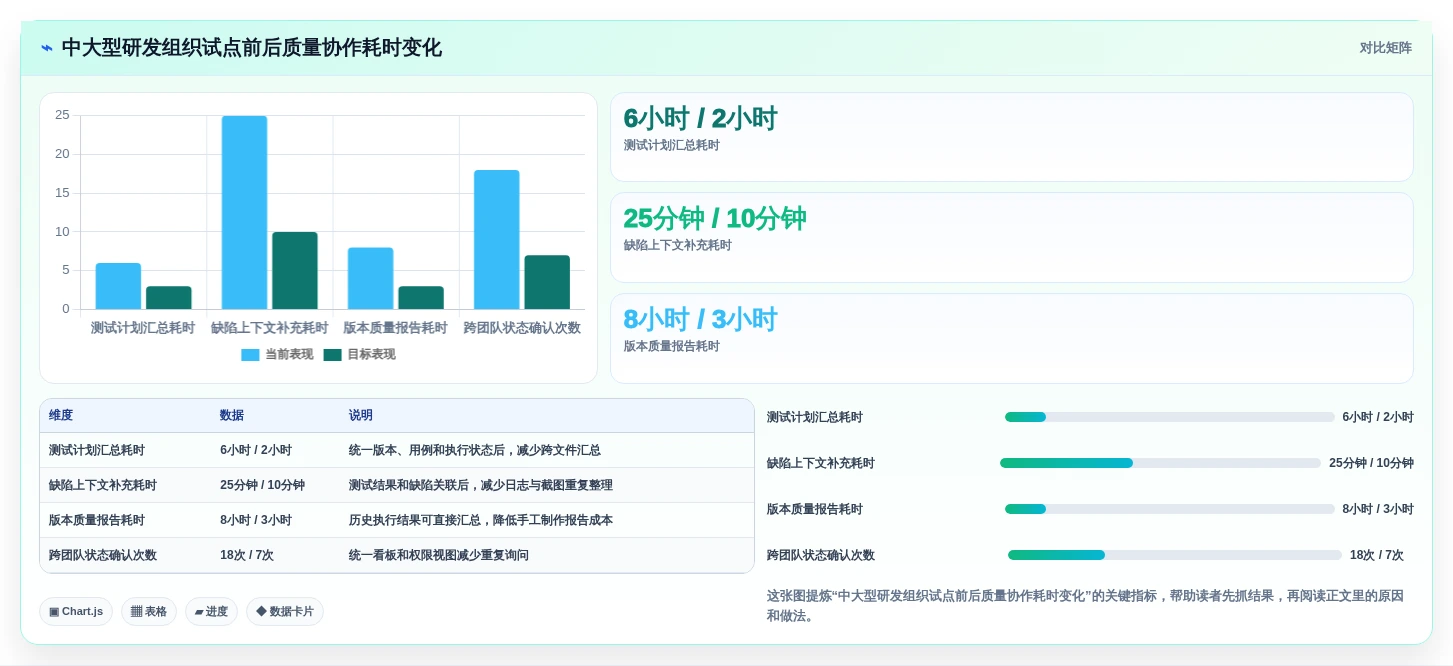Click the main title 中大型研发组织试点前后质量协作耗时变化
Image resolution: width=1453 pixels, height=666 pixels.
point(252,48)
